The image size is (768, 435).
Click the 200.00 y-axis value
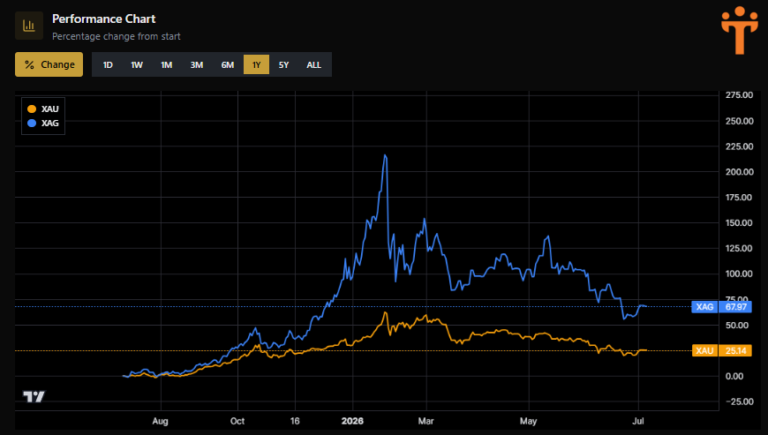point(739,172)
